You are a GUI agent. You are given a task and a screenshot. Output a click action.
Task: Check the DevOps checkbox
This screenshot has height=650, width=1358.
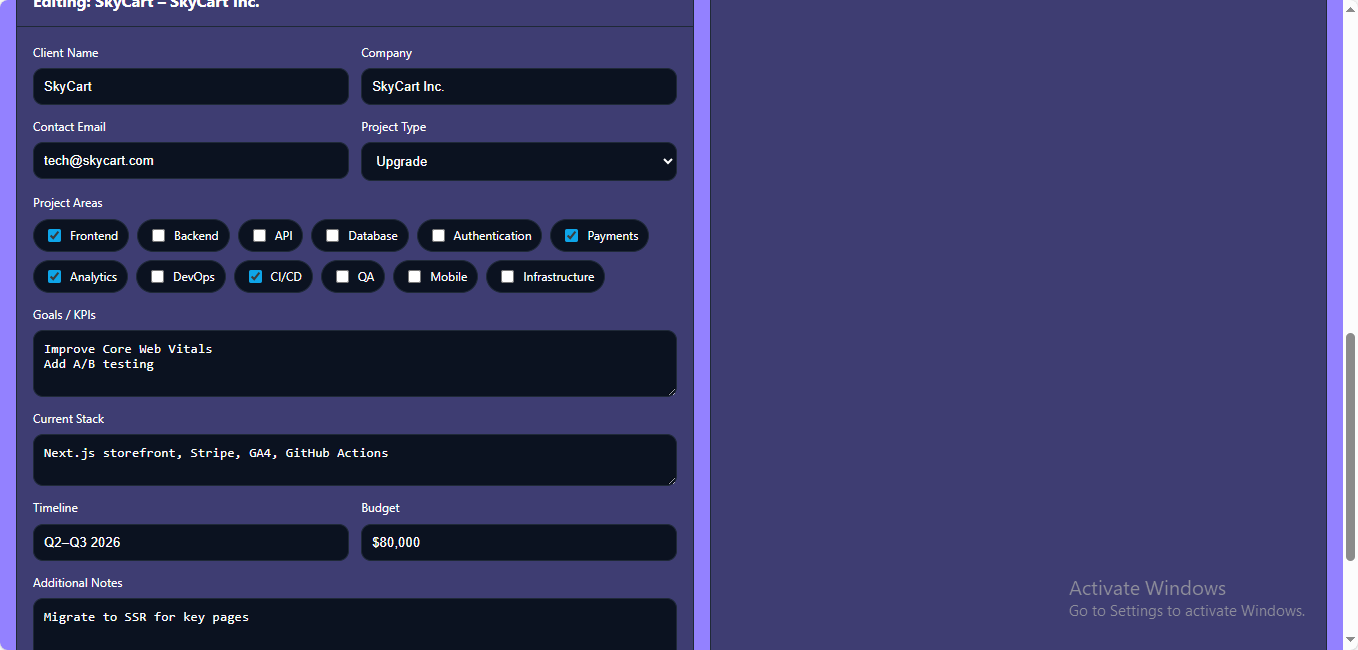(157, 277)
